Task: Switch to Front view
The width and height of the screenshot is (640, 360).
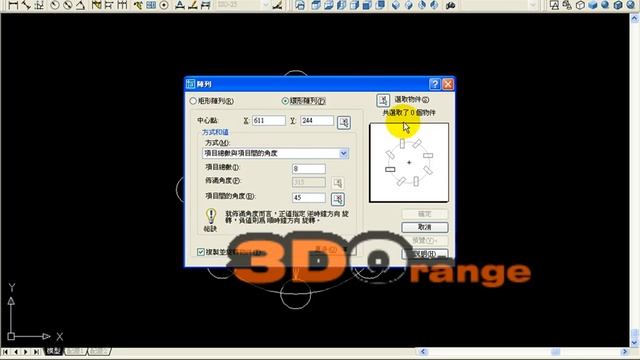Action: coord(368,5)
